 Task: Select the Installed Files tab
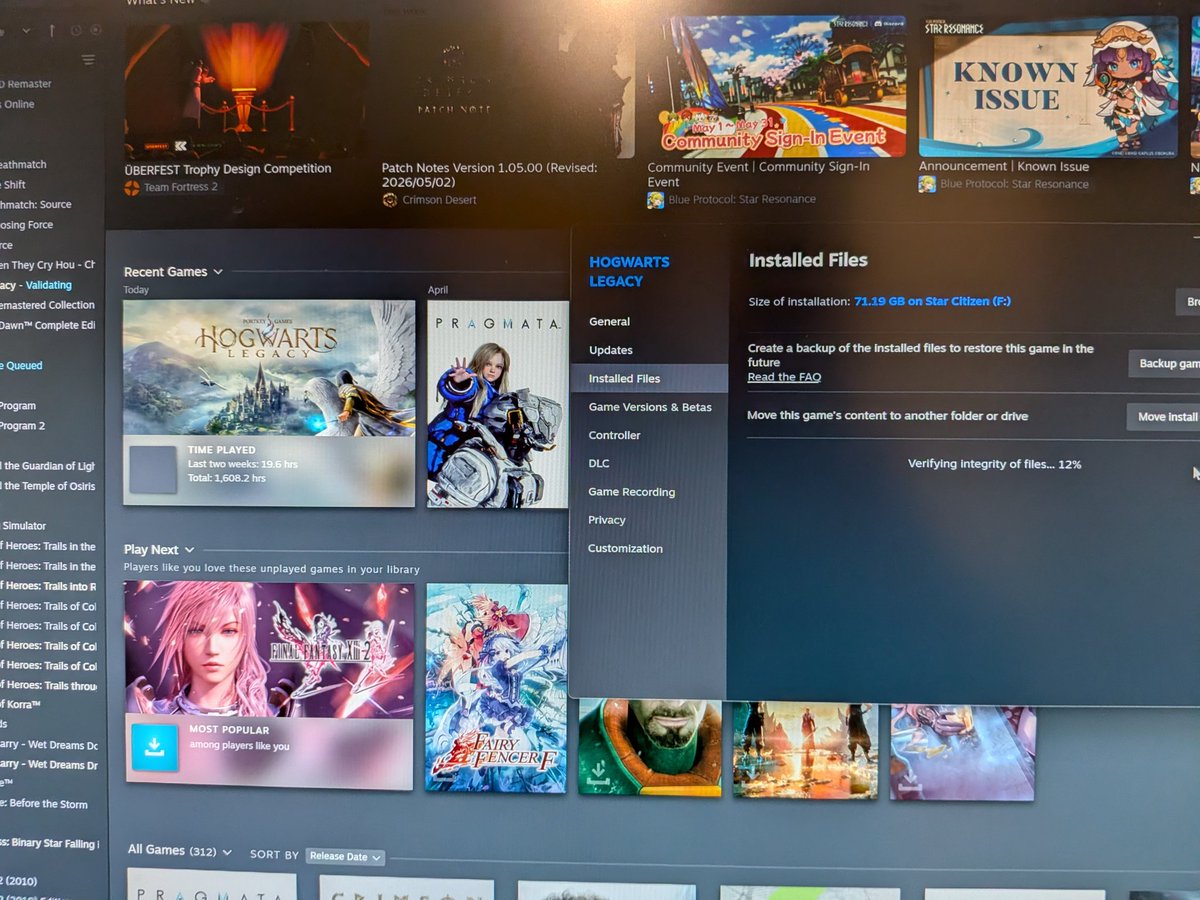click(x=649, y=378)
